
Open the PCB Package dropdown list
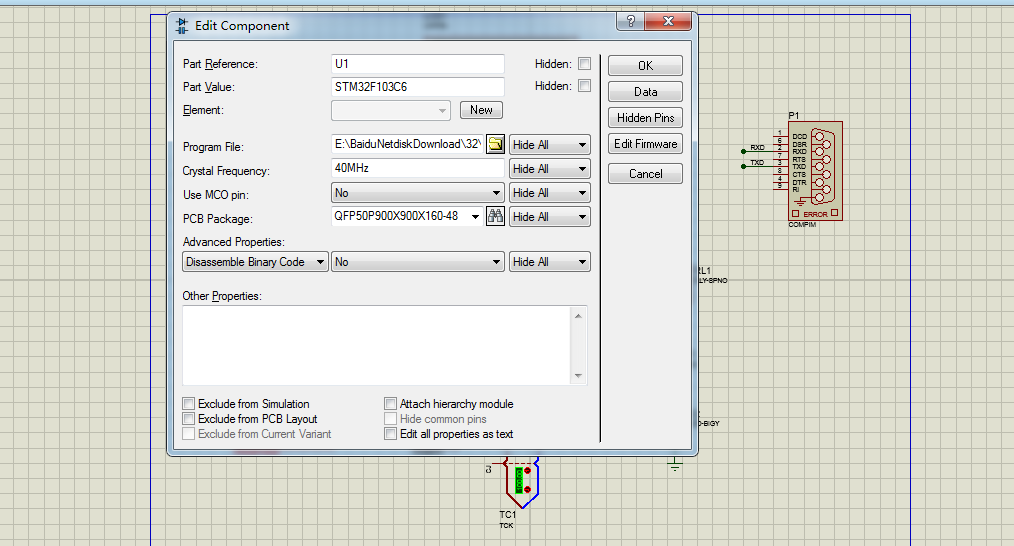[407, 216]
